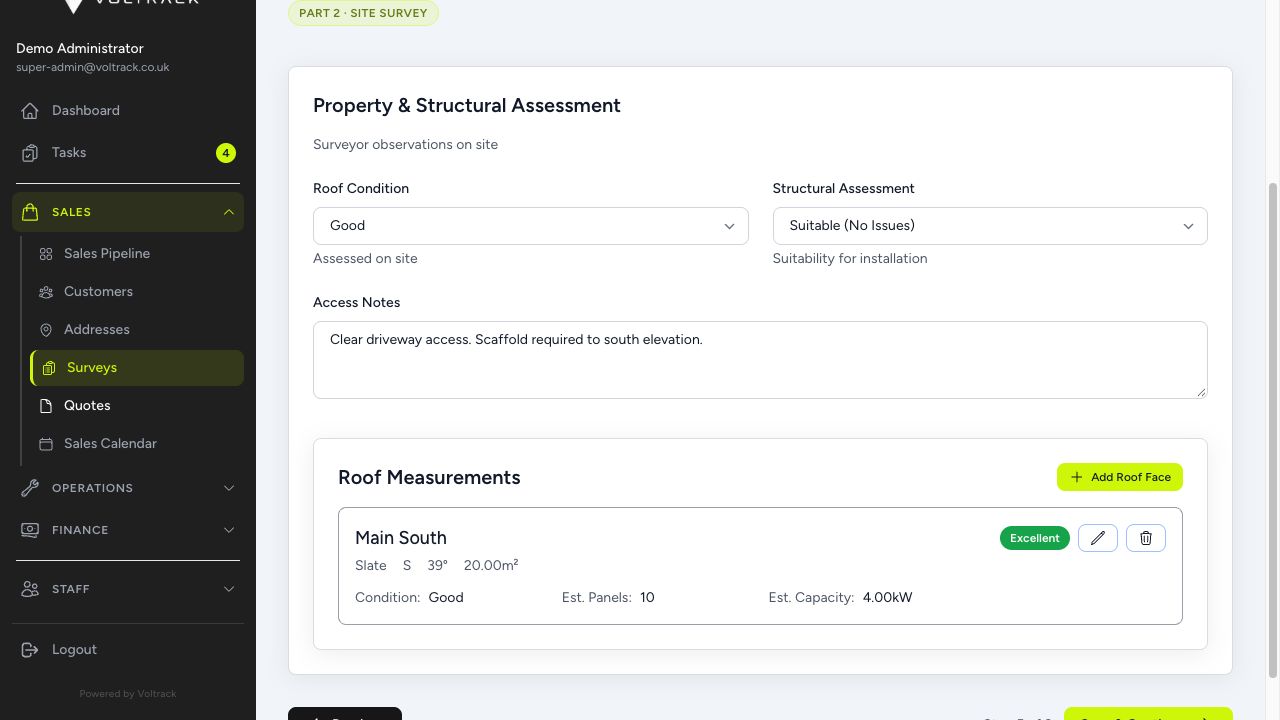Click the Add Roof Face button

pyautogui.click(x=1120, y=477)
